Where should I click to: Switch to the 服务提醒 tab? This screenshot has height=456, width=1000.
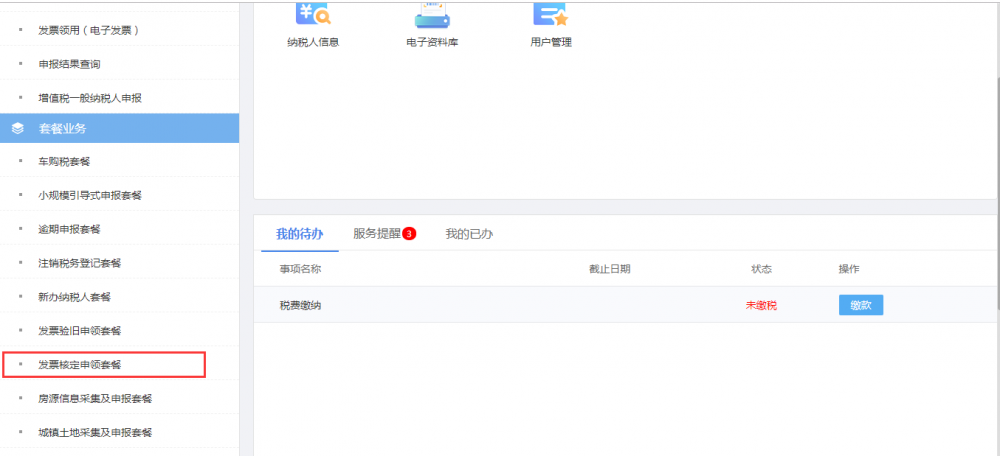tap(377, 234)
